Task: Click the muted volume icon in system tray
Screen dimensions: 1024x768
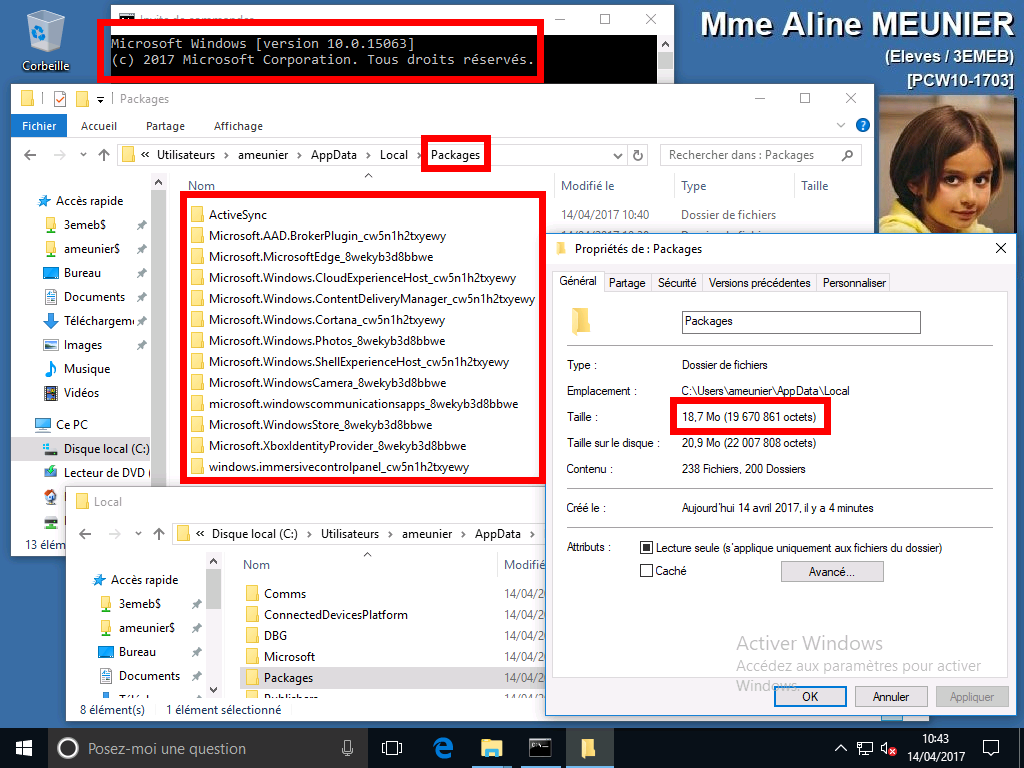Action: [888, 748]
